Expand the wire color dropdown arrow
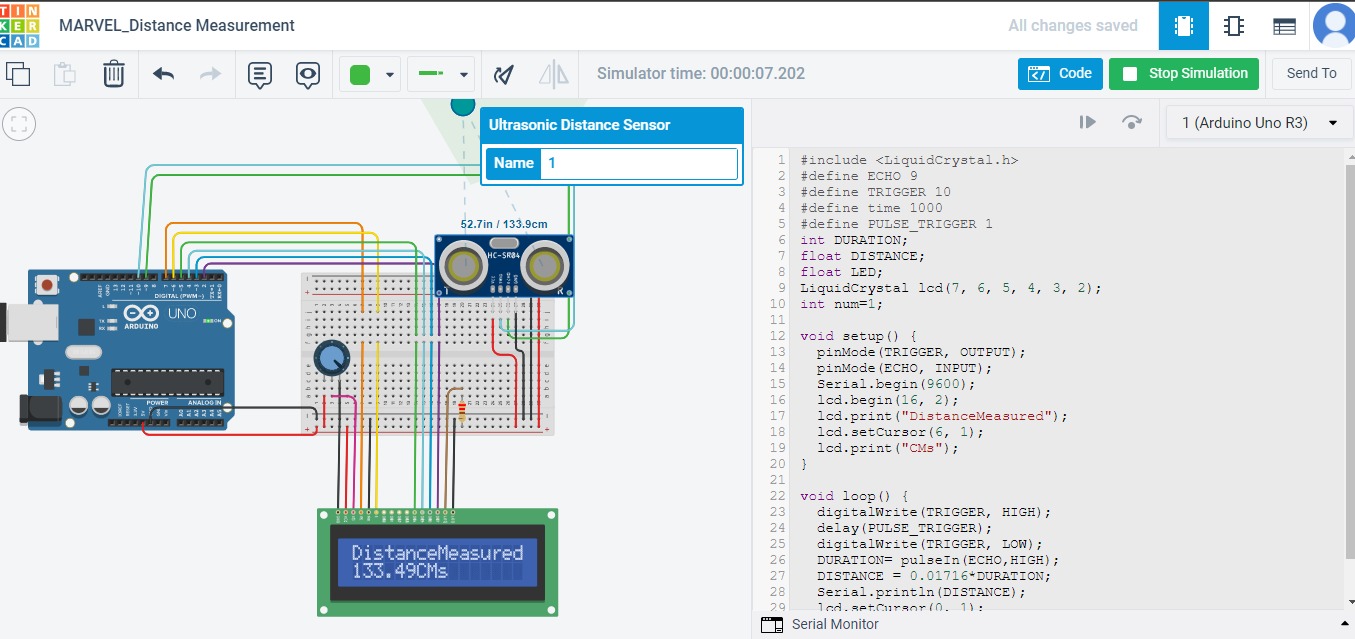This screenshot has width=1355, height=639. tap(389, 75)
